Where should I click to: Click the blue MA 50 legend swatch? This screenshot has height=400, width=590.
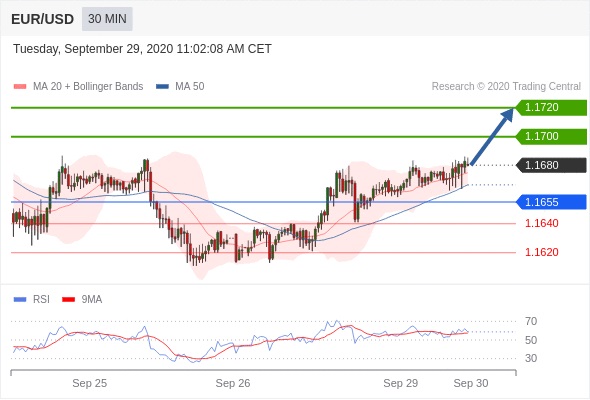[162, 87]
